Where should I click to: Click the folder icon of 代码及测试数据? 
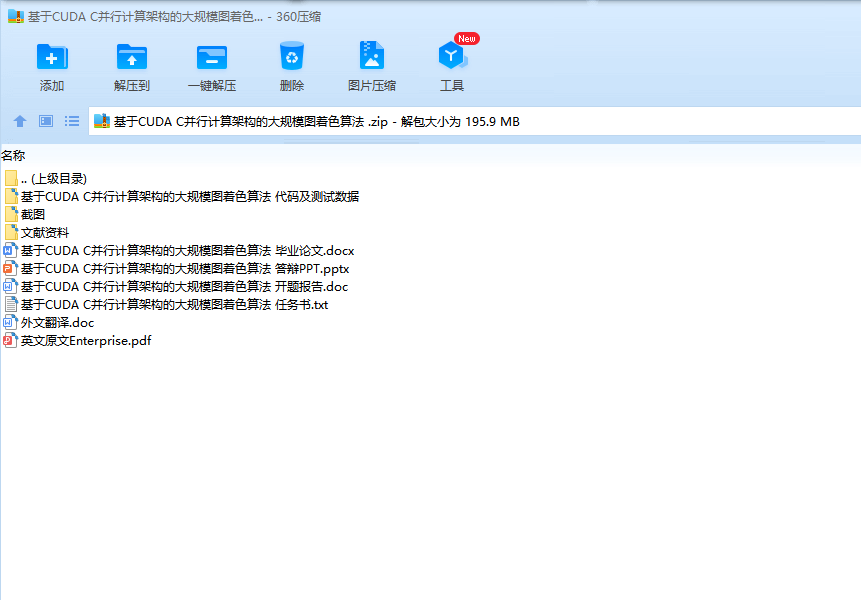pyautogui.click(x=11, y=196)
